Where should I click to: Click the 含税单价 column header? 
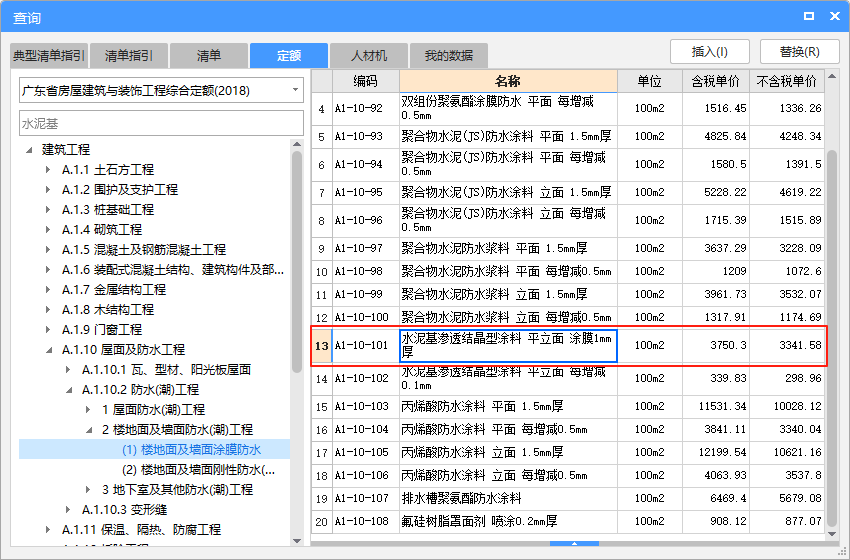tap(716, 81)
